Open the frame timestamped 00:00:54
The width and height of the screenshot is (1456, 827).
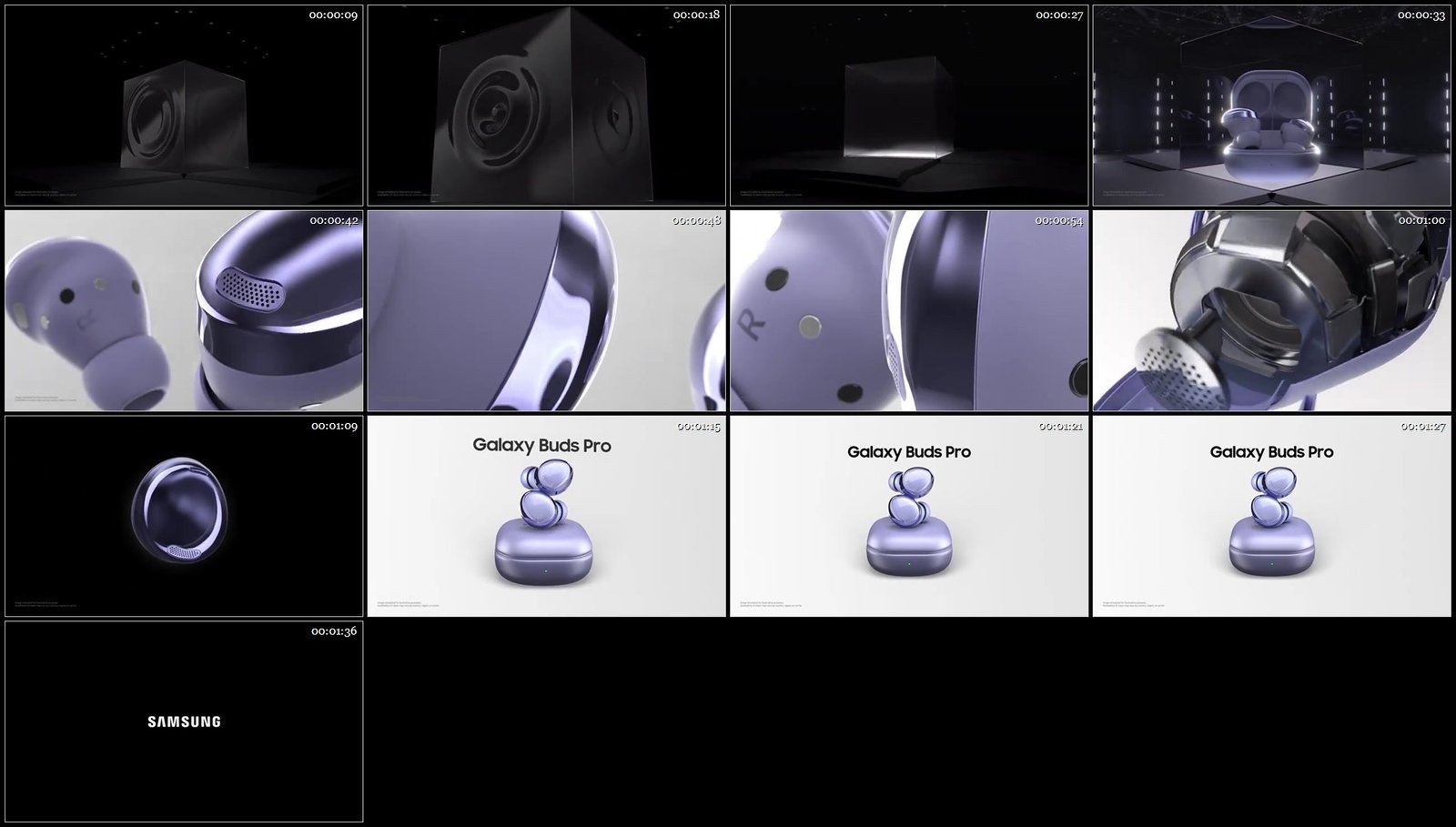tap(909, 311)
